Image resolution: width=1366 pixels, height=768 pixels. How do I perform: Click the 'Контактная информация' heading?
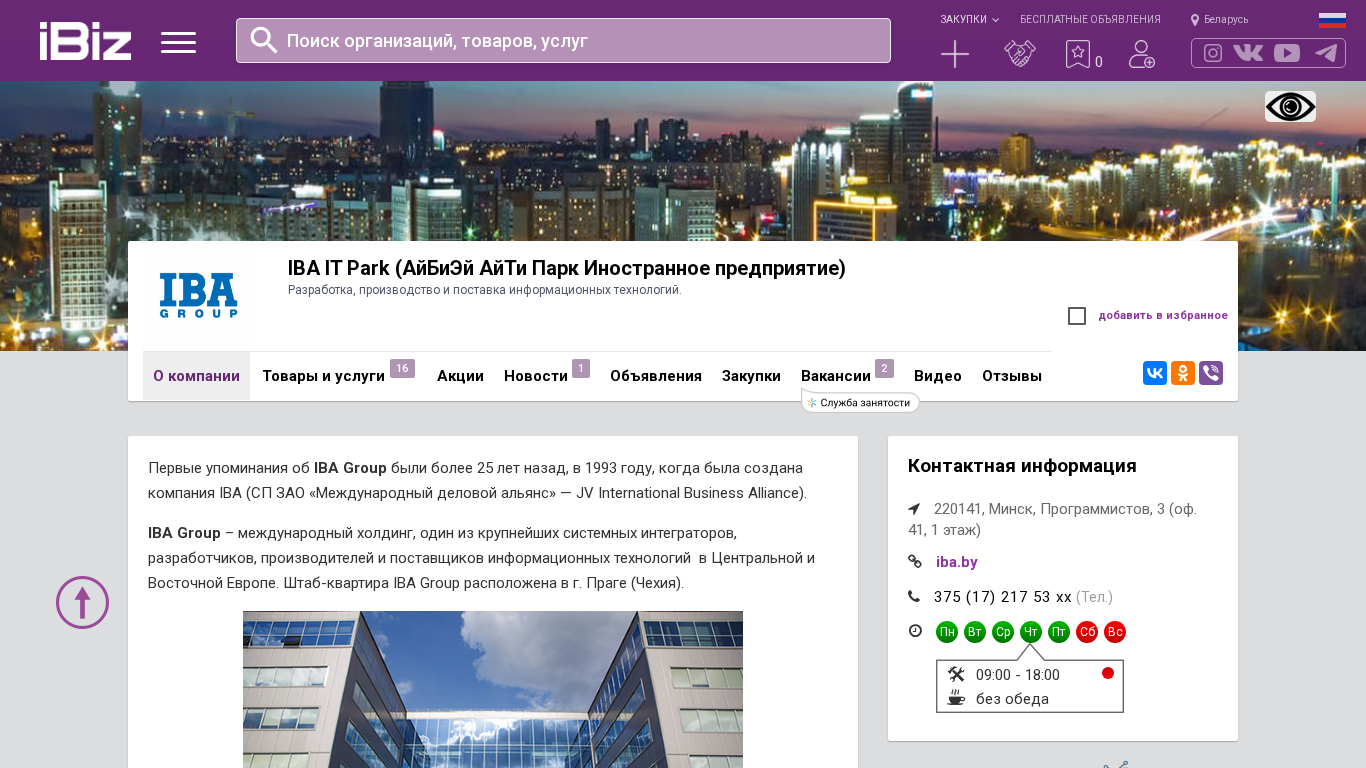pos(1022,466)
